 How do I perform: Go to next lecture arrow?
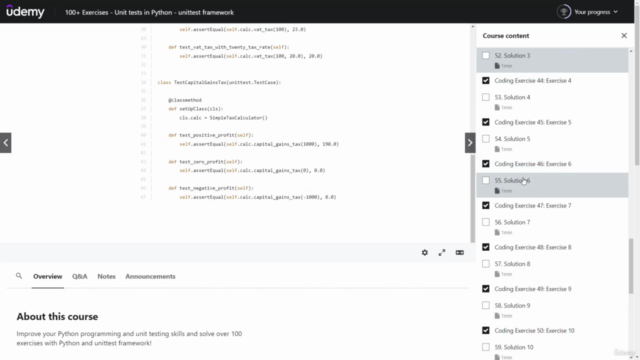coord(470,142)
